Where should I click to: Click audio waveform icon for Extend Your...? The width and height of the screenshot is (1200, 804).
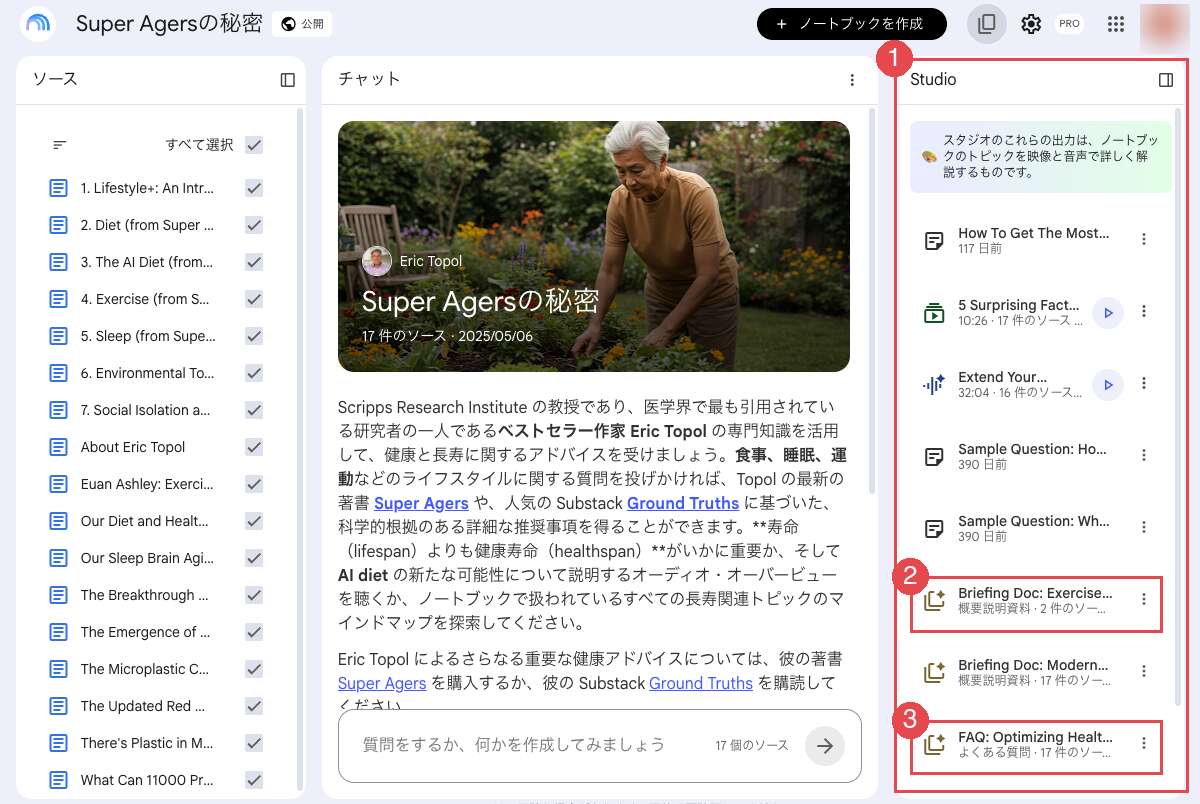934,384
